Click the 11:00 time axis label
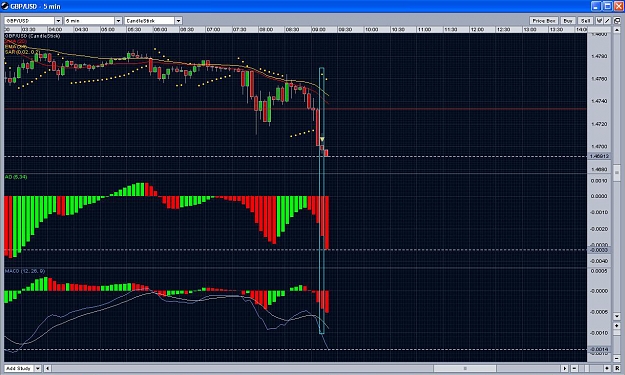 pyautogui.click(x=424, y=29)
